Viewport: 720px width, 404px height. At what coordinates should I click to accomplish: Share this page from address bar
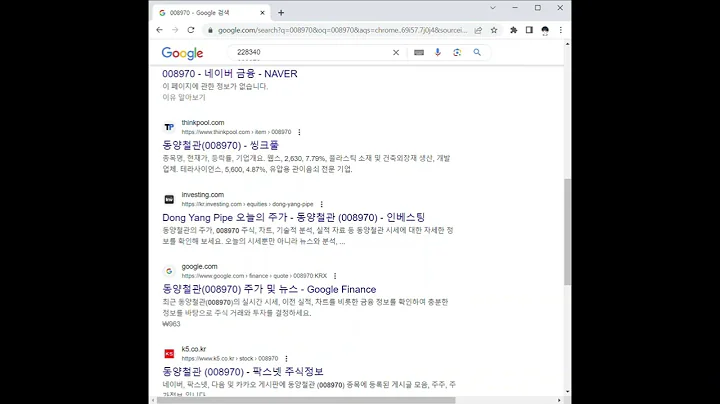[x=478, y=30]
